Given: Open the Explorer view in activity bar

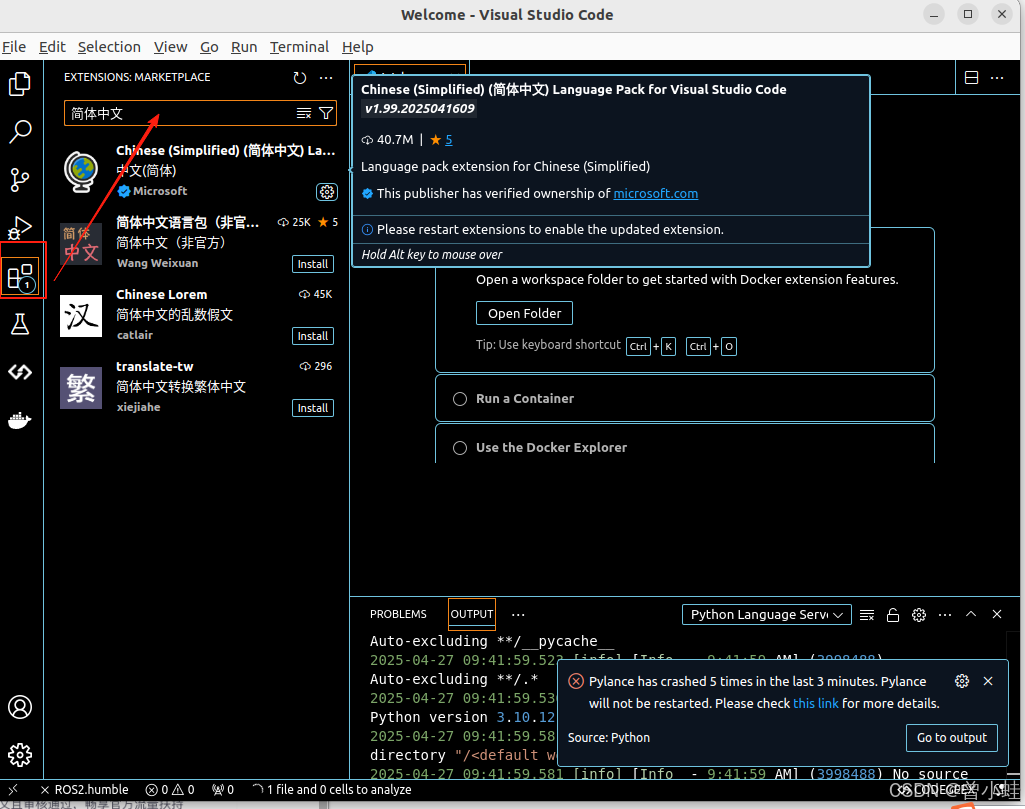Looking at the screenshot, I should (x=20, y=84).
